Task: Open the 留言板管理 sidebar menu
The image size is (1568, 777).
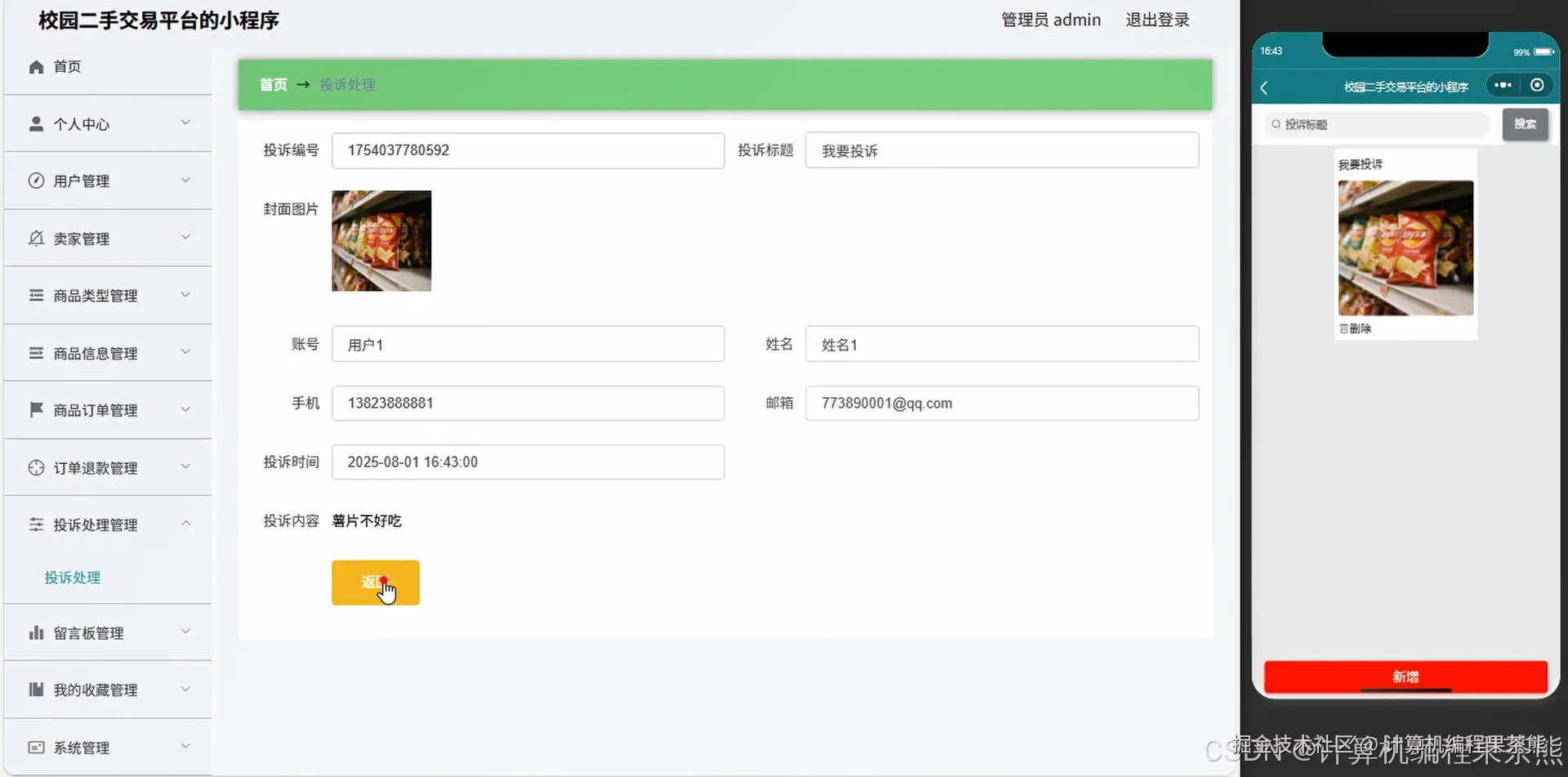Action: [x=108, y=632]
